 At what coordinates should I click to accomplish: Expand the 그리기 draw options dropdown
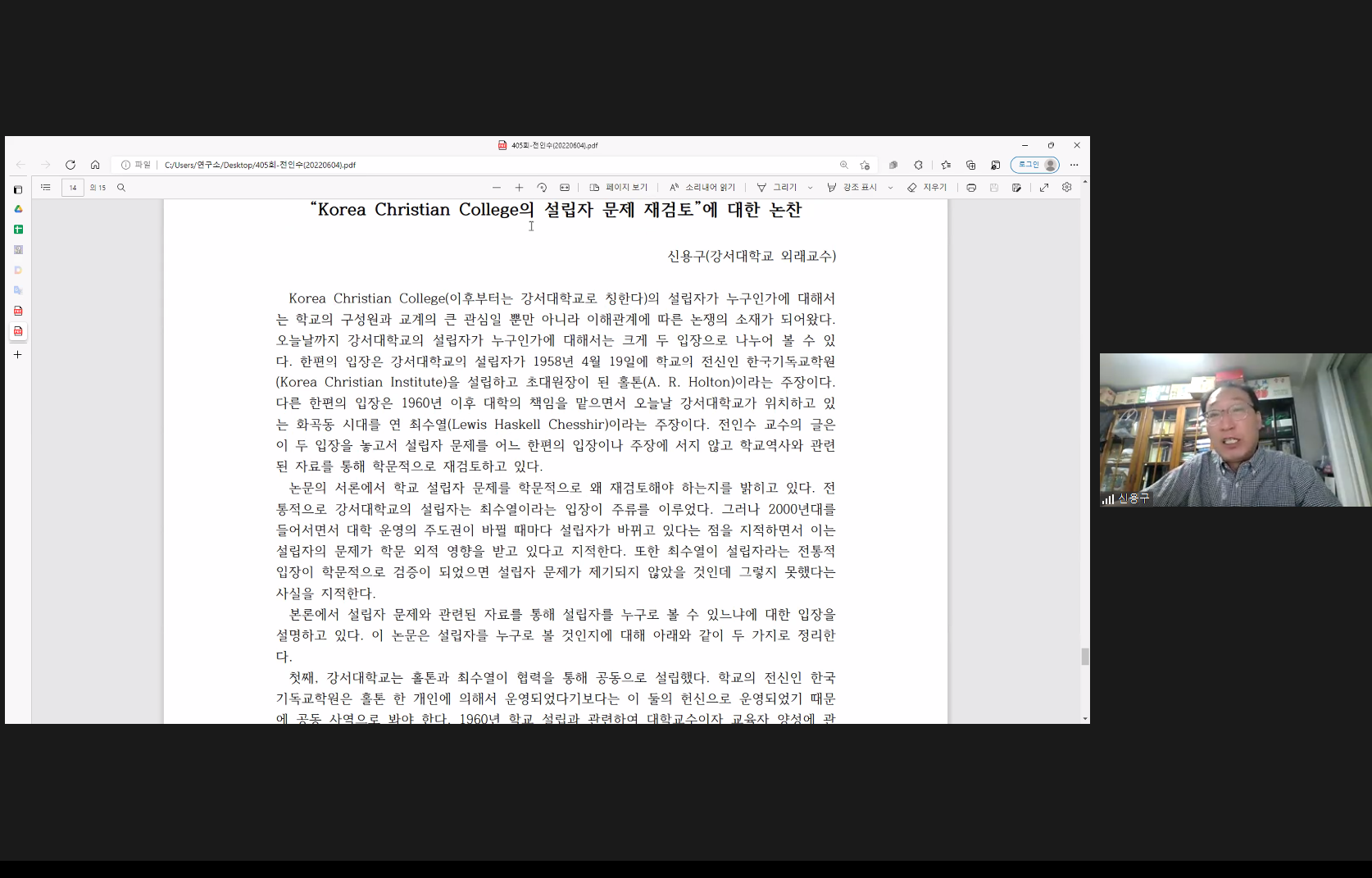point(811,188)
